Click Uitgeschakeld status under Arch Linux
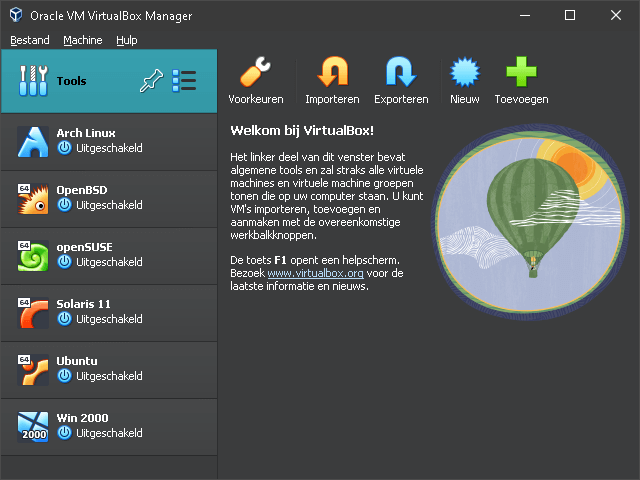640x480 pixels. pos(109,148)
